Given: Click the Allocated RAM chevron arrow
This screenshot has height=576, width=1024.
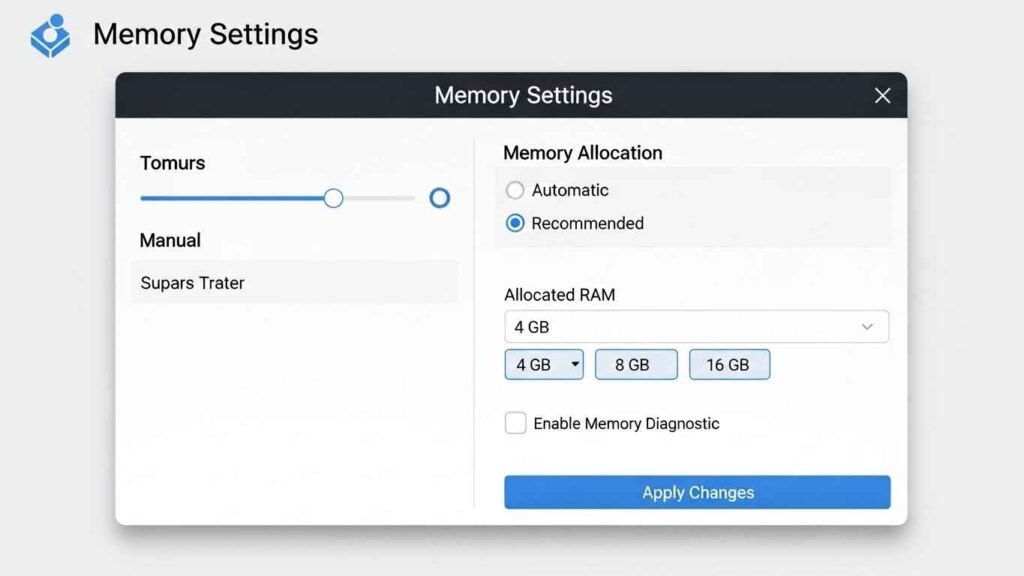Looking at the screenshot, I should pos(867,327).
